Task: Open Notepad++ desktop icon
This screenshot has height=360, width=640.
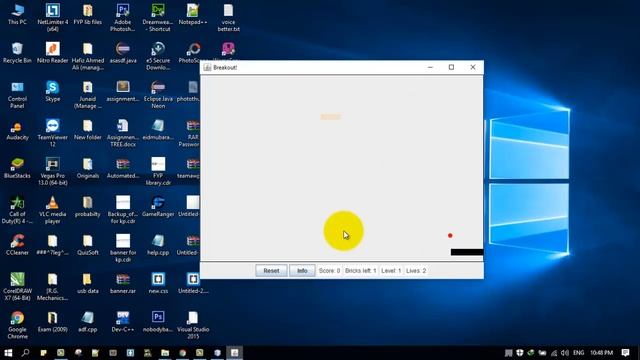Action: click(x=193, y=14)
